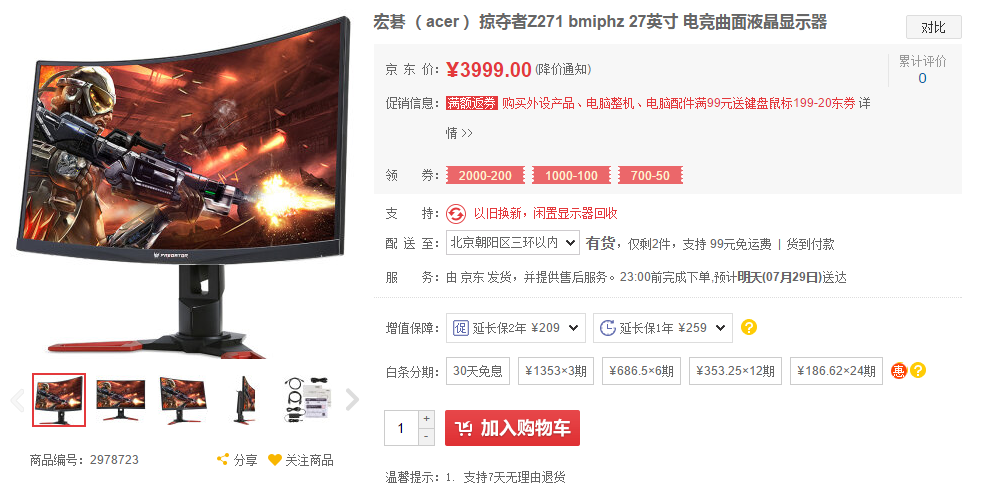The height and width of the screenshot is (488, 983).
Task: Claim the 700-50 coupon tag
Action: [650, 176]
